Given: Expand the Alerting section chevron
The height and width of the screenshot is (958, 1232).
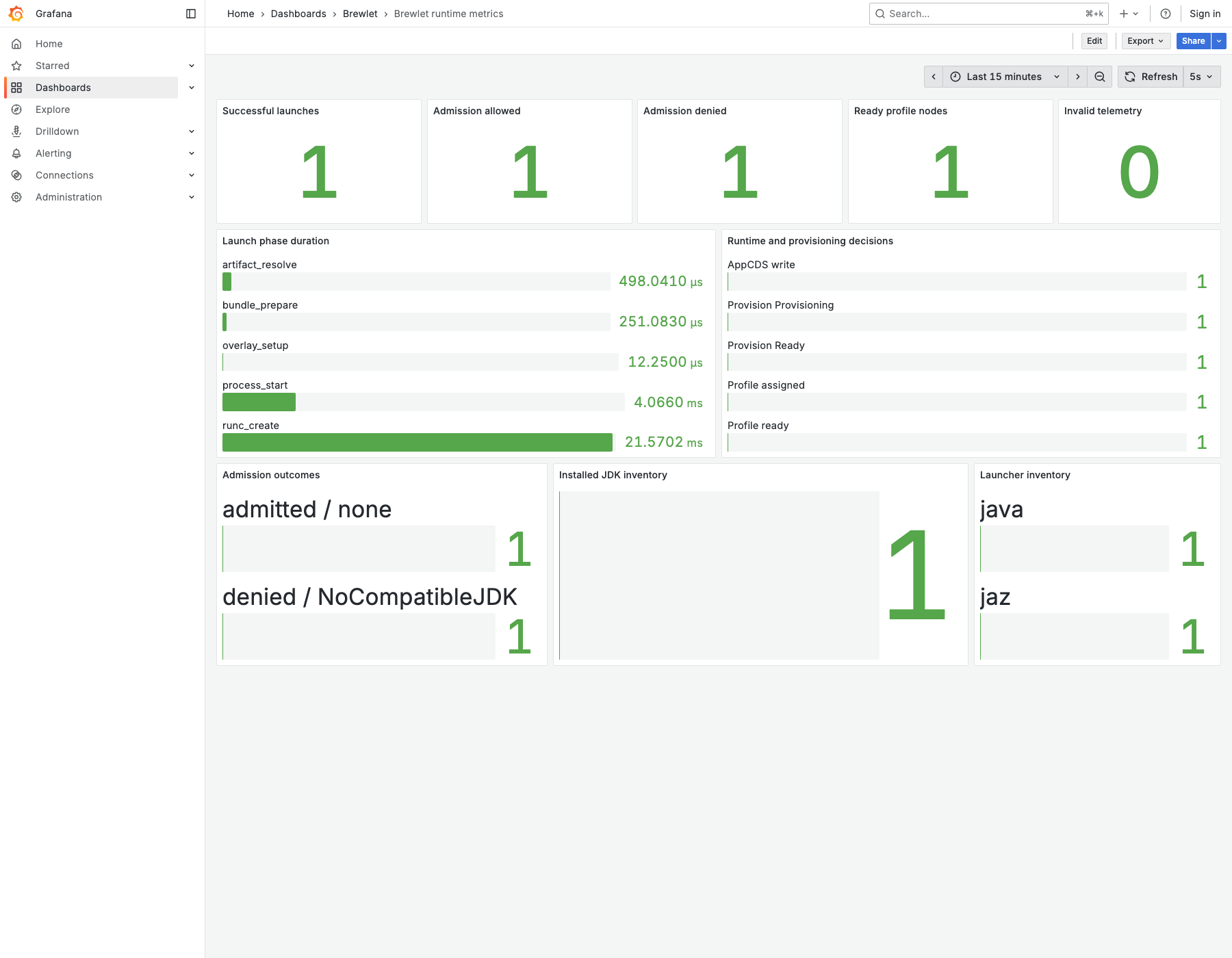Looking at the screenshot, I should [x=192, y=153].
